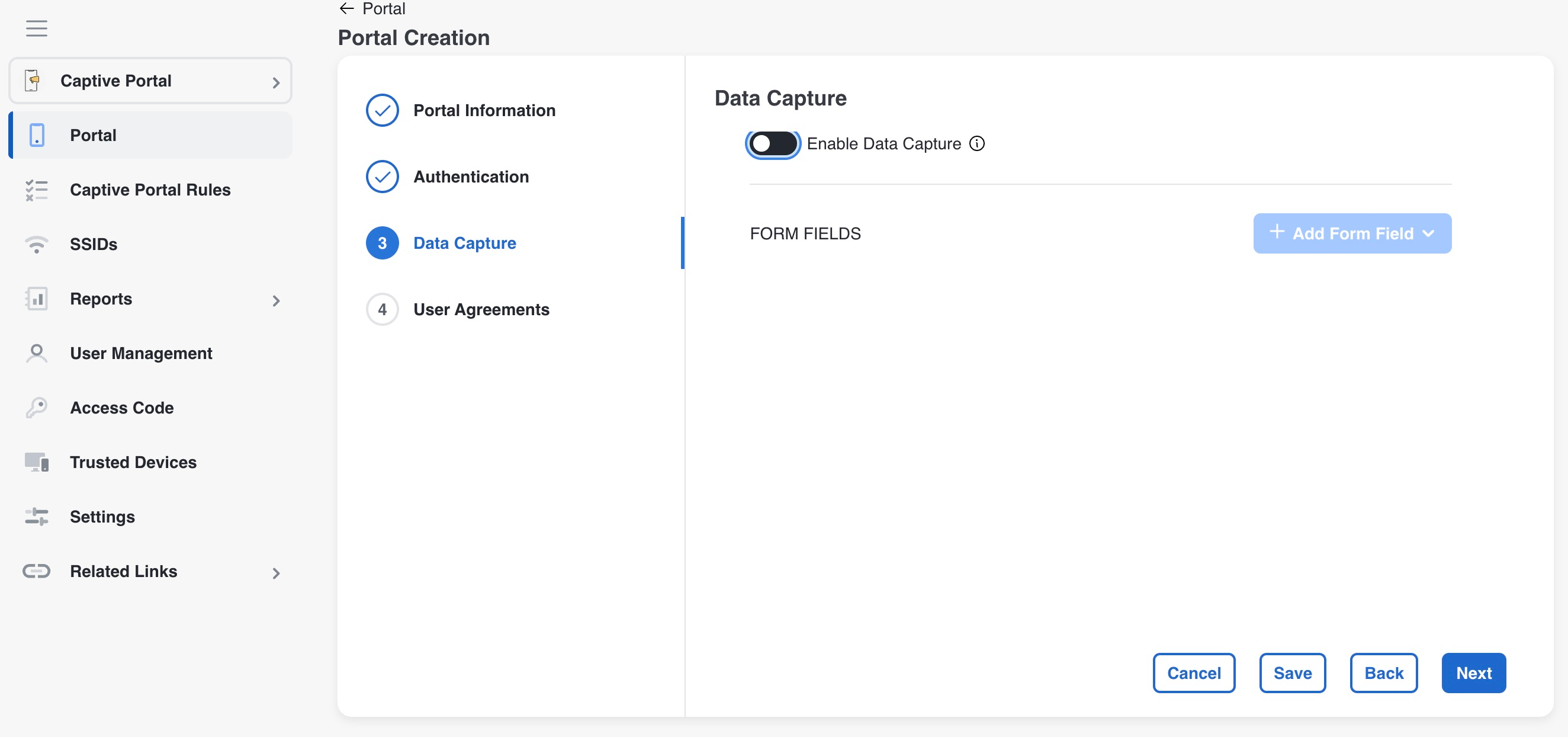Click the Portal Information checkmark circle
The image size is (1568, 737).
point(383,110)
